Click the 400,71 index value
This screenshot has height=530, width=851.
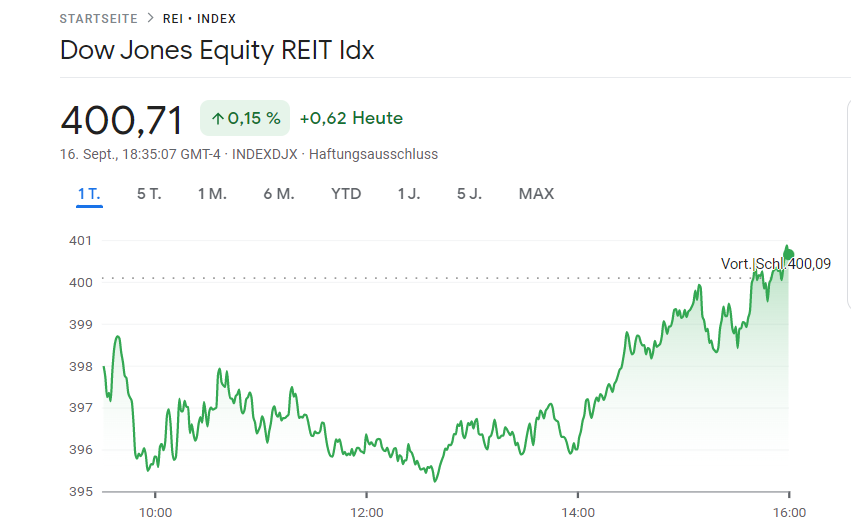tap(122, 120)
